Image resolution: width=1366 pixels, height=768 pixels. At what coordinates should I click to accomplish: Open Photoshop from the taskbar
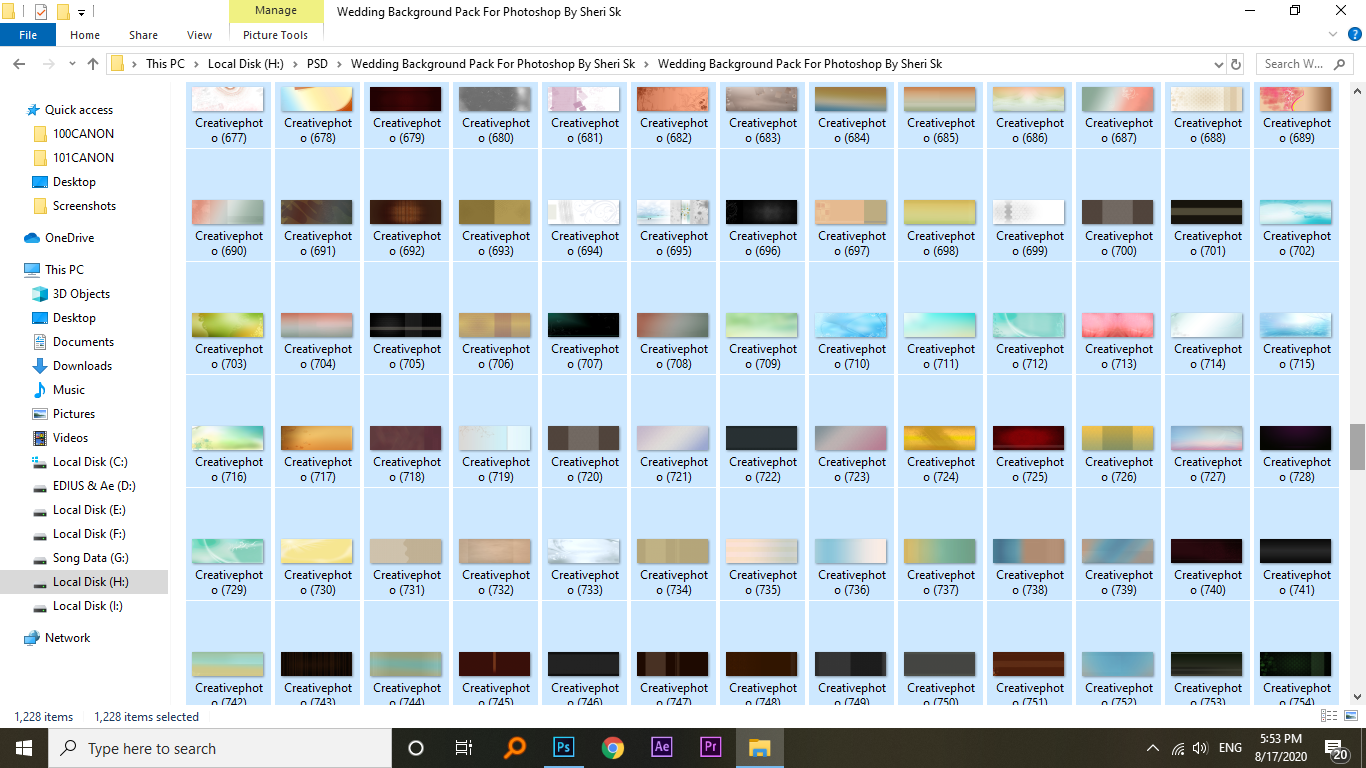click(x=564, y=748)
